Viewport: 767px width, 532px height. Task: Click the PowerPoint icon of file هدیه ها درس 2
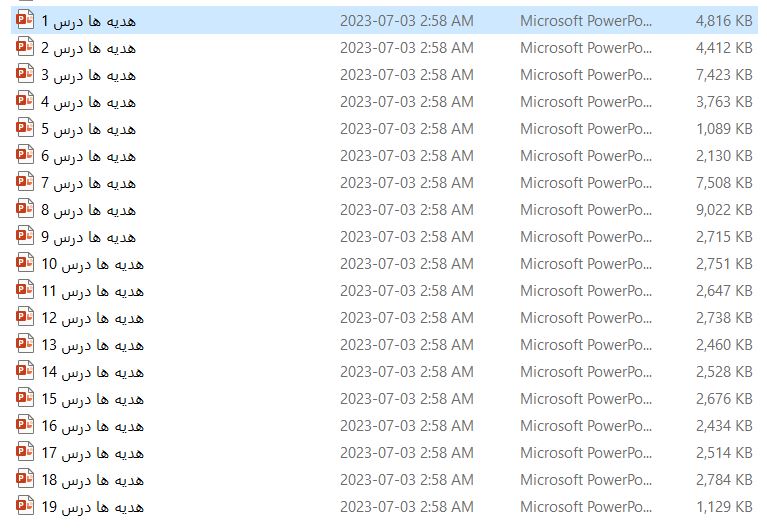[x=25, y=47]
